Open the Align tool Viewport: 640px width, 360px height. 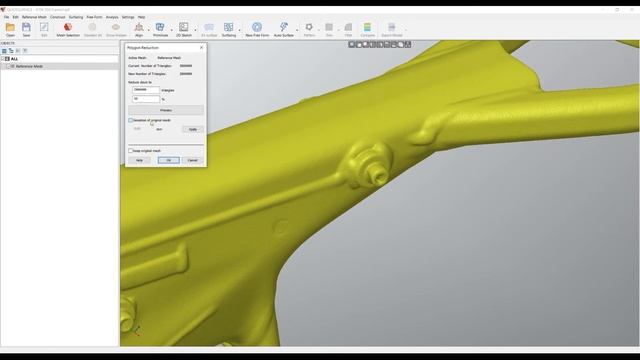click(139, 27)
